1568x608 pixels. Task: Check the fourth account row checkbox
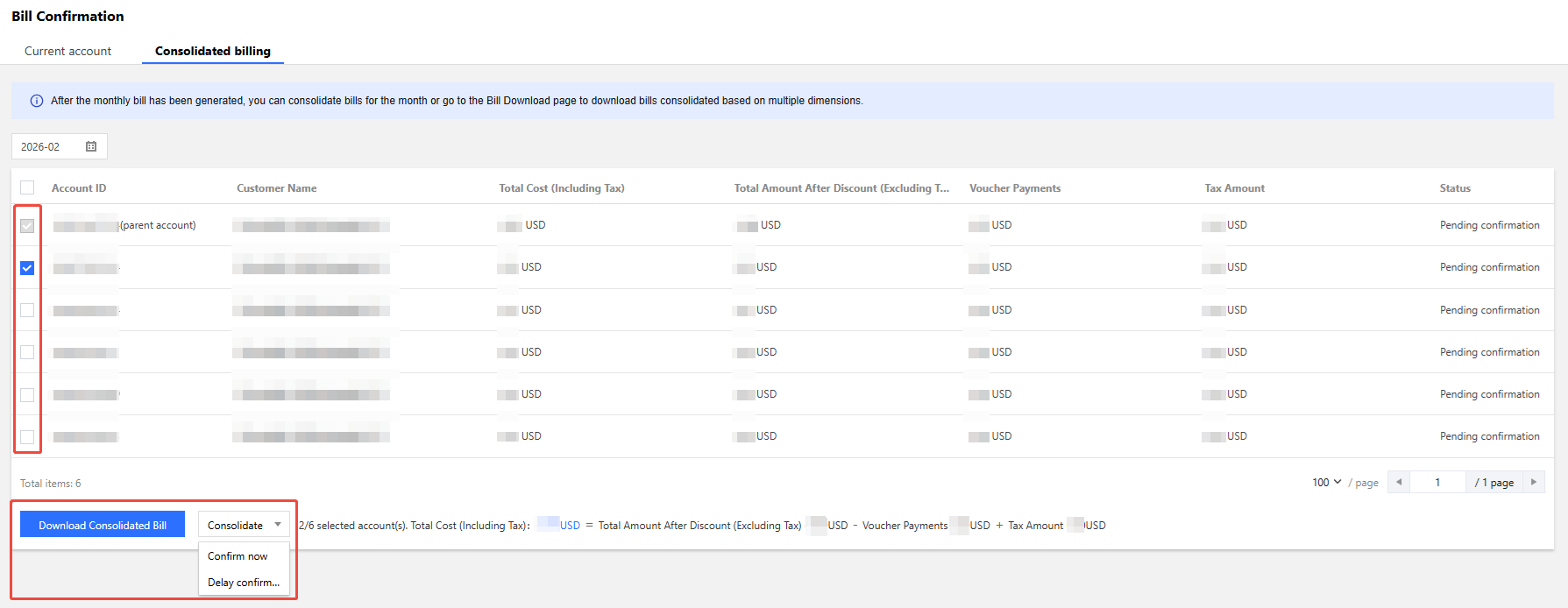(27, 352)
